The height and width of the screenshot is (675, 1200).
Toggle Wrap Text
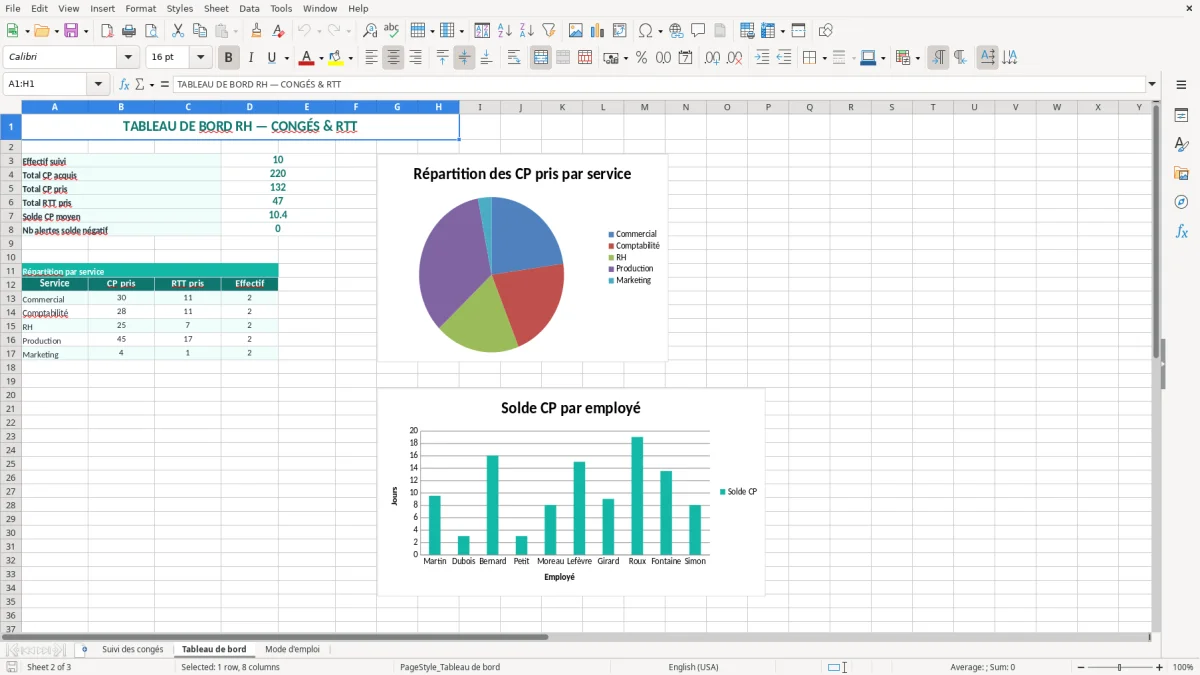coord(514,58)
